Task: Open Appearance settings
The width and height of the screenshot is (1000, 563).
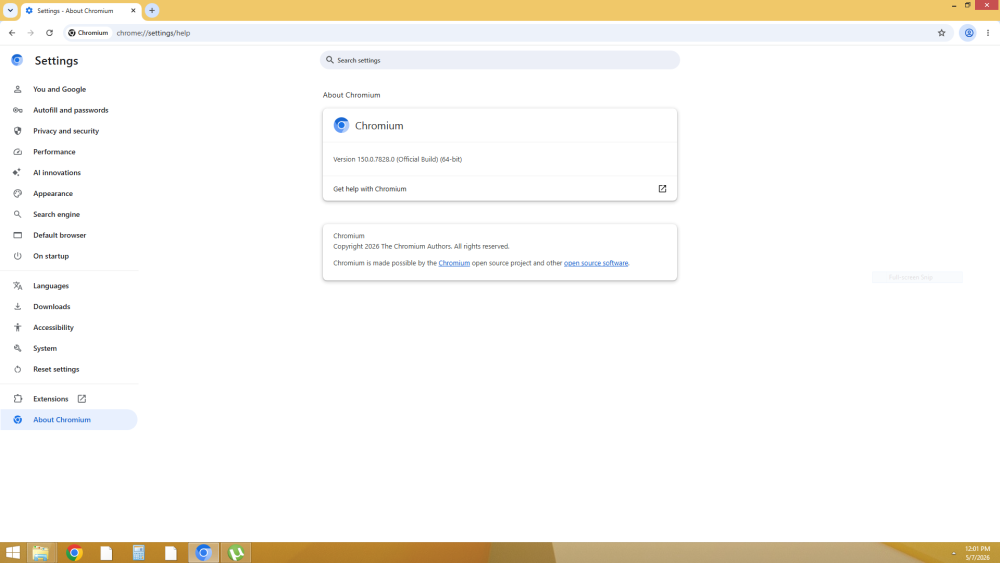Action: (x=53, y=193)
